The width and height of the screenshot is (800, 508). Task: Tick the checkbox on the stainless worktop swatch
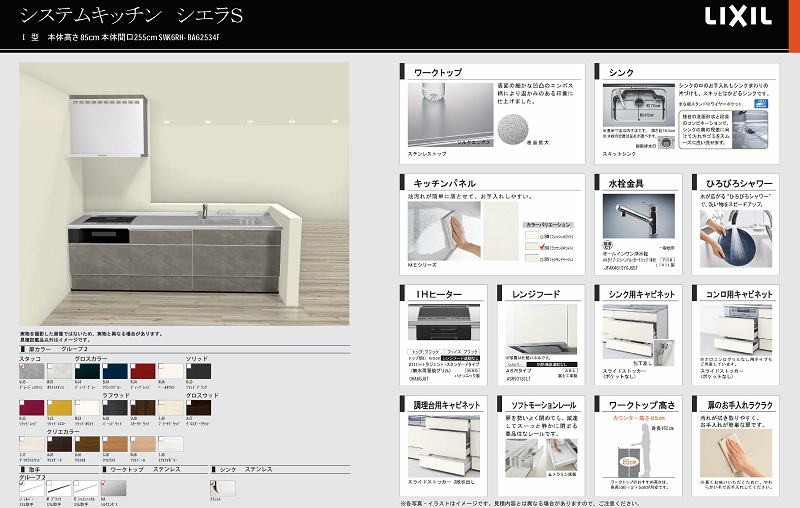coord(104,483)
